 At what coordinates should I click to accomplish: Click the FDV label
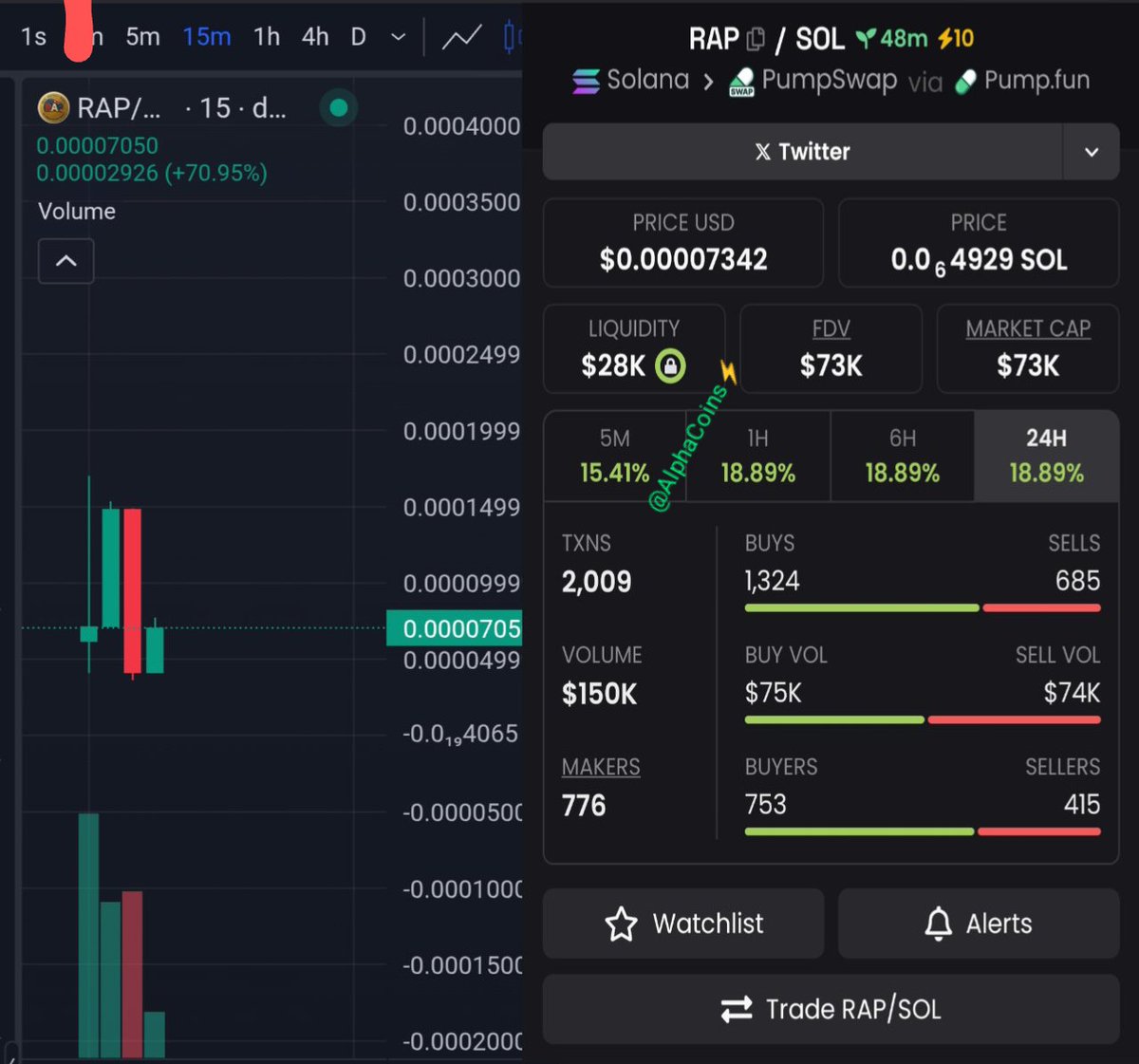pos(831,329)
